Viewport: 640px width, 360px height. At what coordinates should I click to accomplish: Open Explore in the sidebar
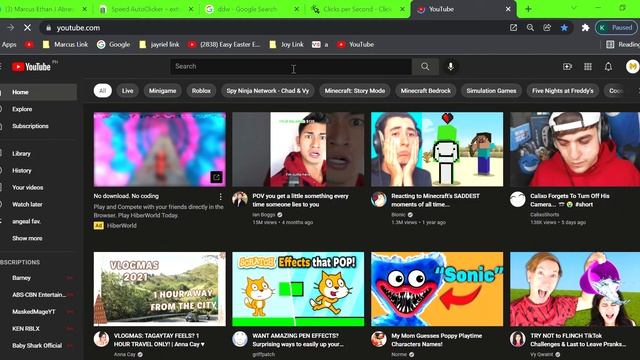tap(38, 109)
